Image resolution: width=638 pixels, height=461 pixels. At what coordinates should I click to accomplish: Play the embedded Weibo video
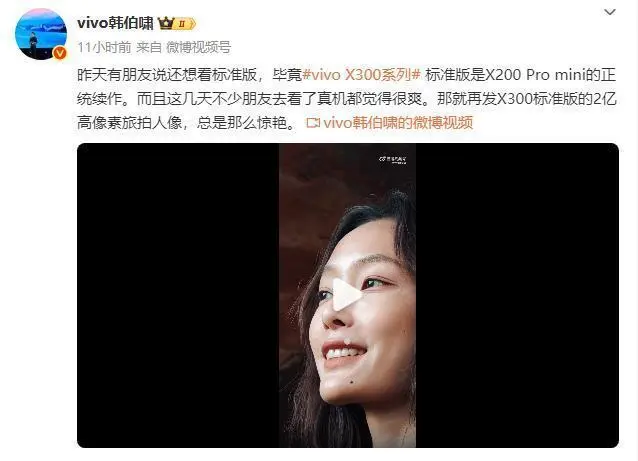click(x=346, y=295)
